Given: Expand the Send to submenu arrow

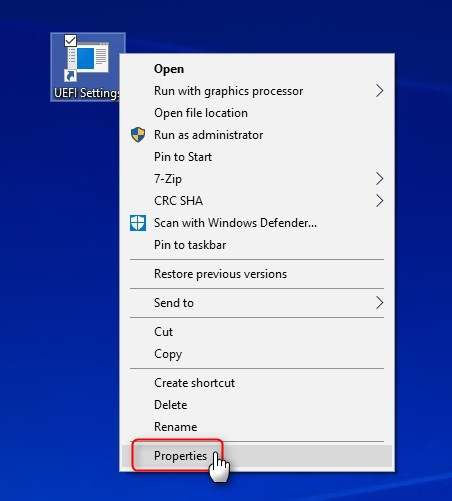Looking at the screenshot, I should [380, 303].
